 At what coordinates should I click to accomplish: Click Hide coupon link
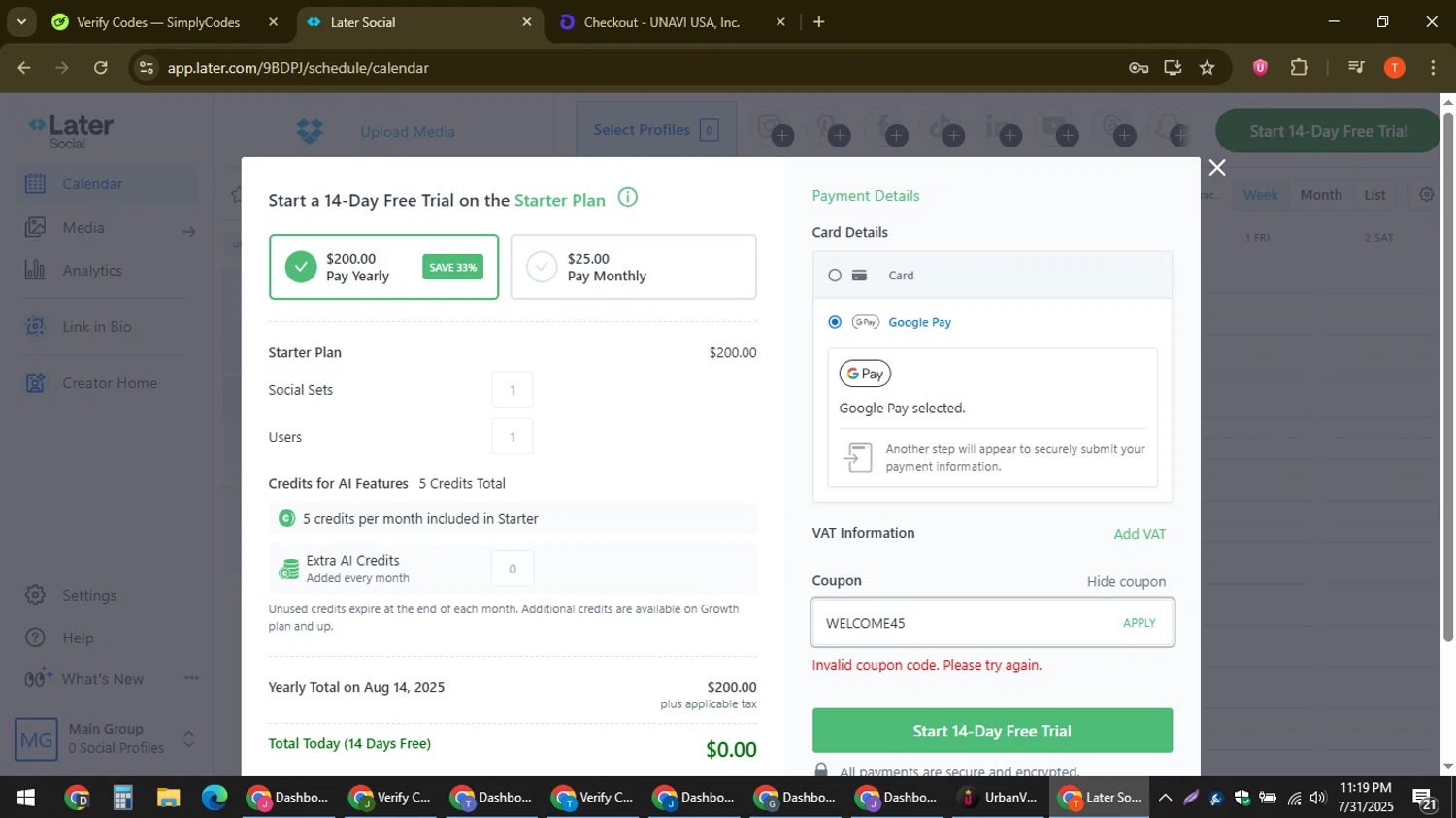point(1126,582)
